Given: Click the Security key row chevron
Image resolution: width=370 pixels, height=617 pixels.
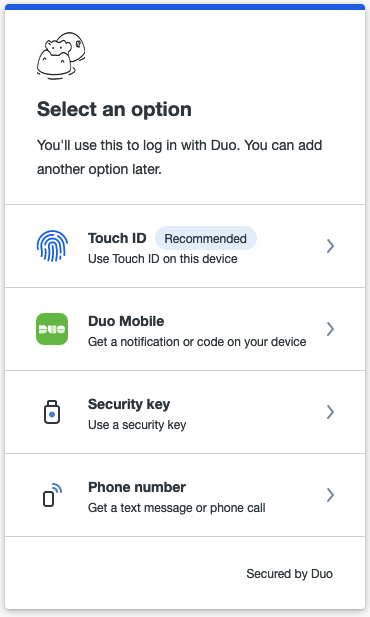Looking at the screenshot, I should tap(330, 412).
